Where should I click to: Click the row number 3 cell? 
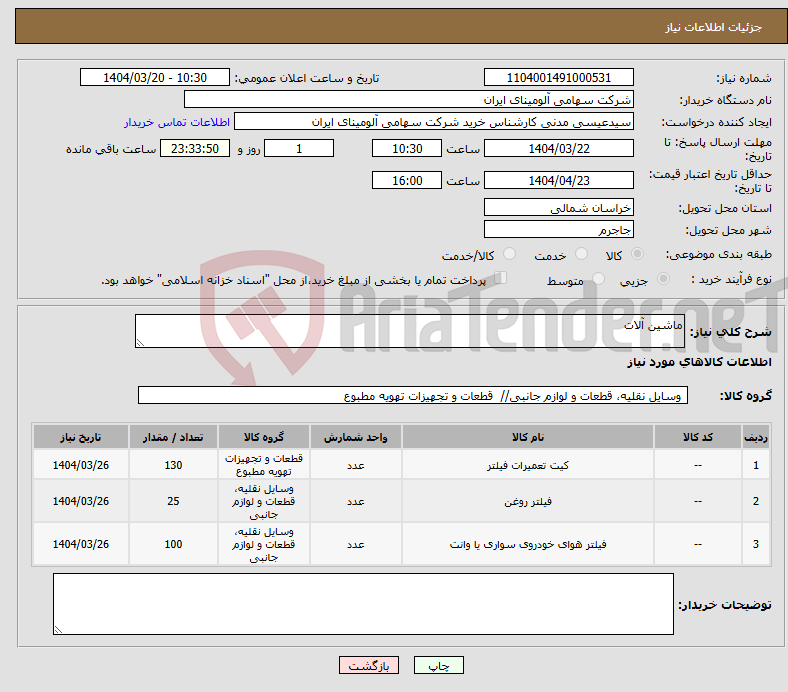click(x=755, y=544)
